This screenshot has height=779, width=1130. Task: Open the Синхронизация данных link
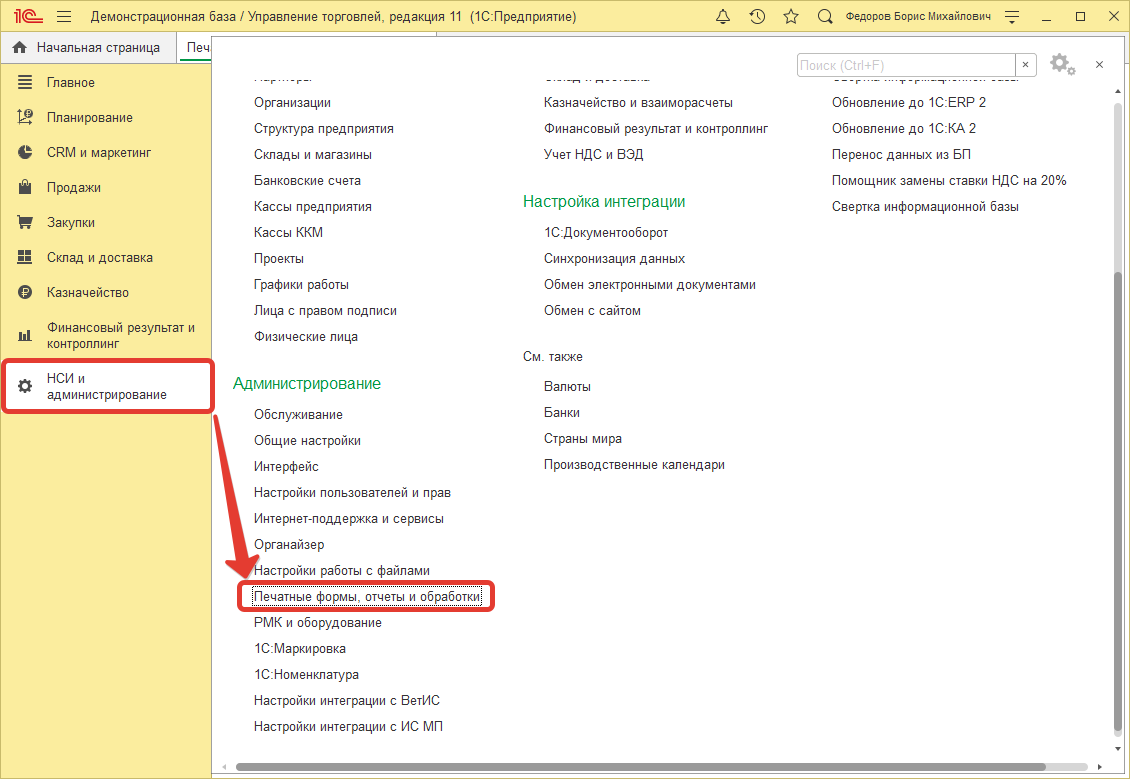pyautogui.click(x=614, y=258)
